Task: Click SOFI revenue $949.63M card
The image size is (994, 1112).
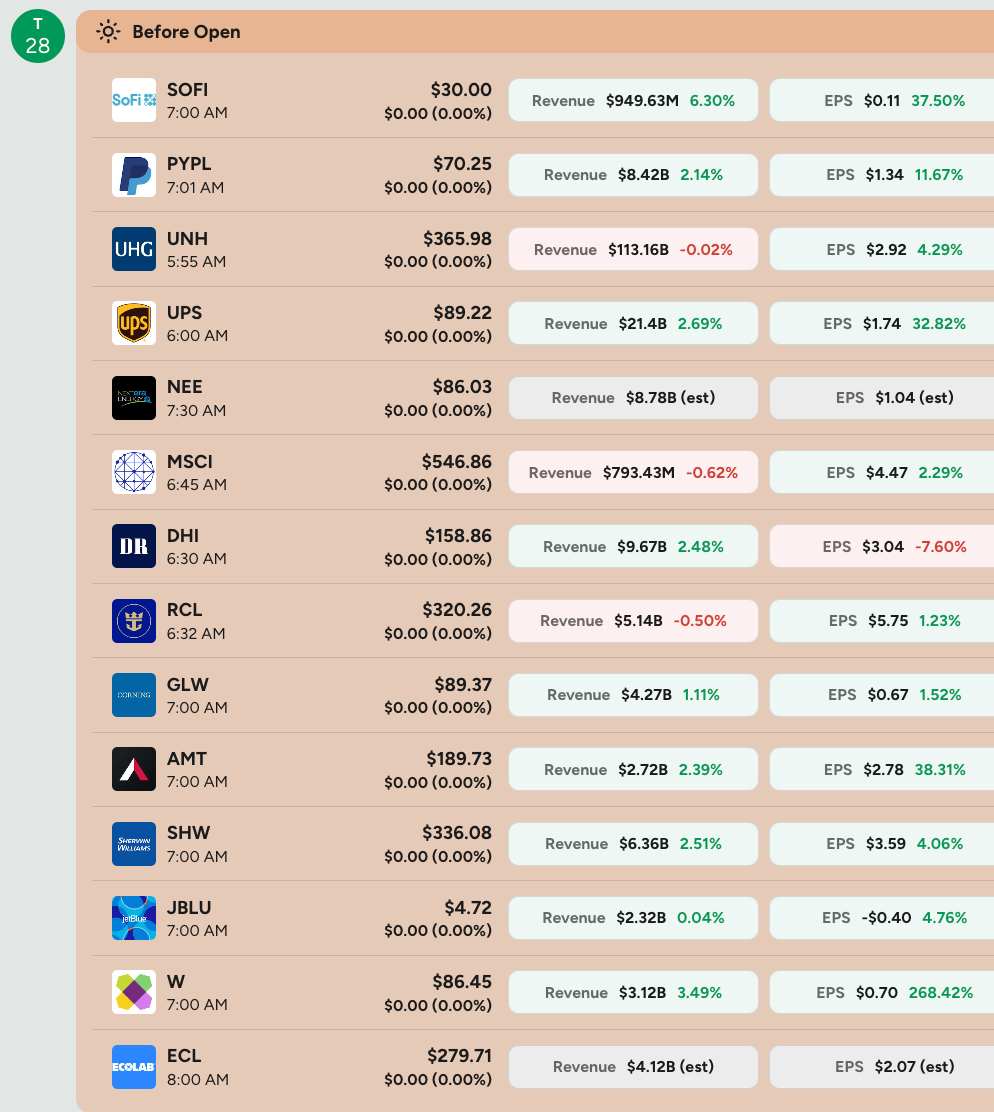Action: coord(633,100)
